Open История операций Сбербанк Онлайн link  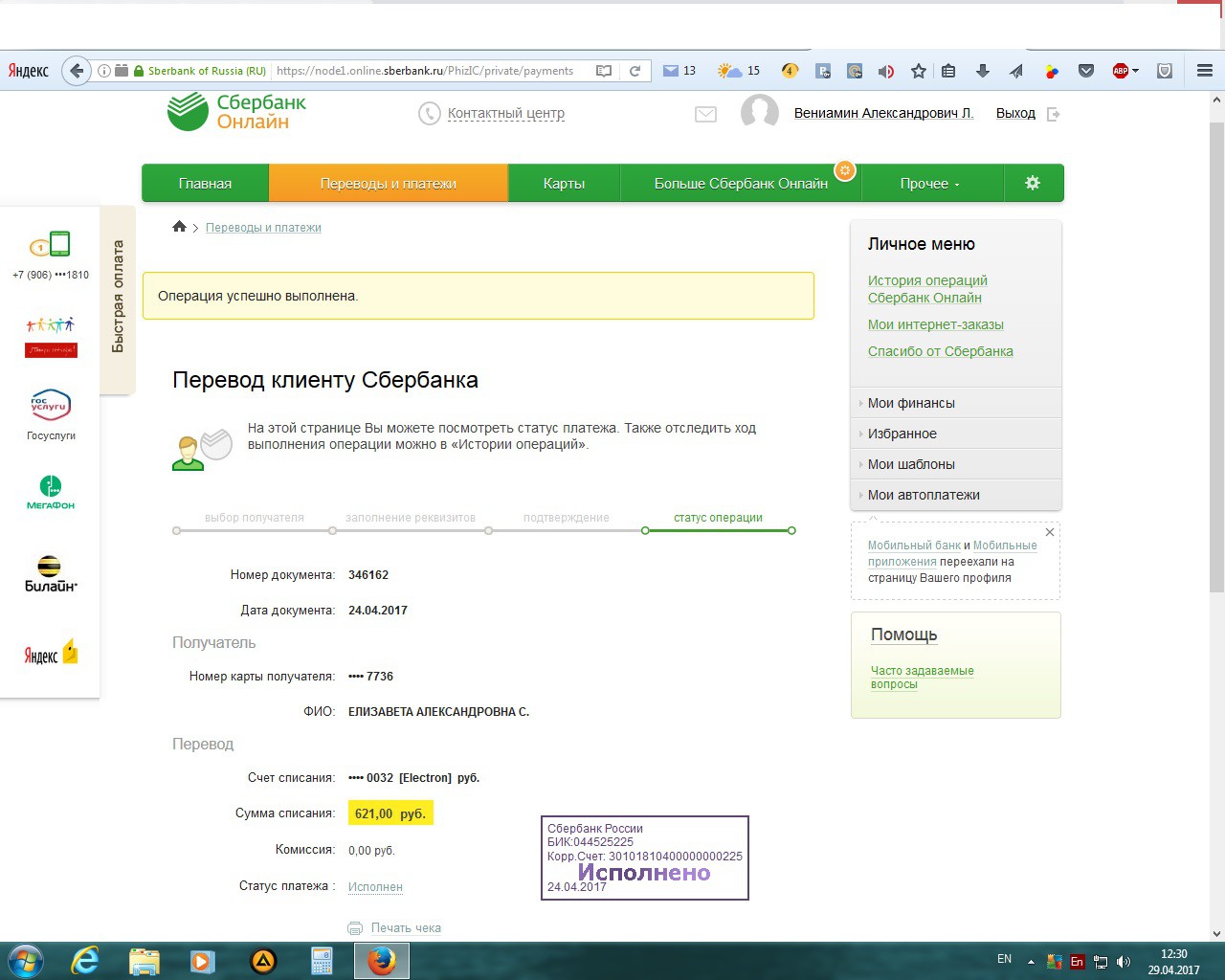click(x=927, y=289)
